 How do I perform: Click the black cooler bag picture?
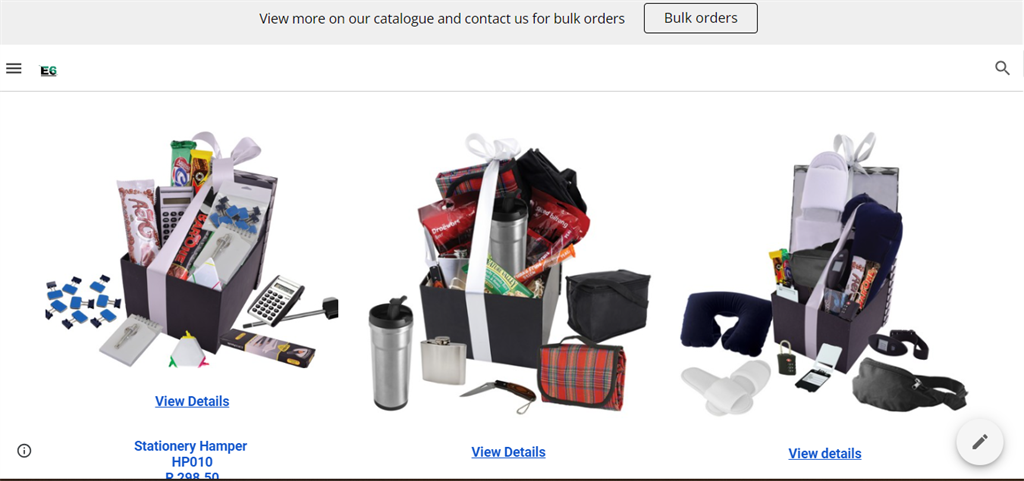click(x=607, y=305)
